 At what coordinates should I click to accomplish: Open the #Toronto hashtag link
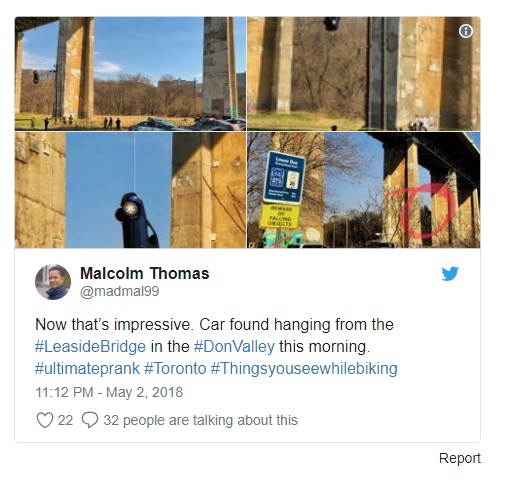click(x=175, y=369)
